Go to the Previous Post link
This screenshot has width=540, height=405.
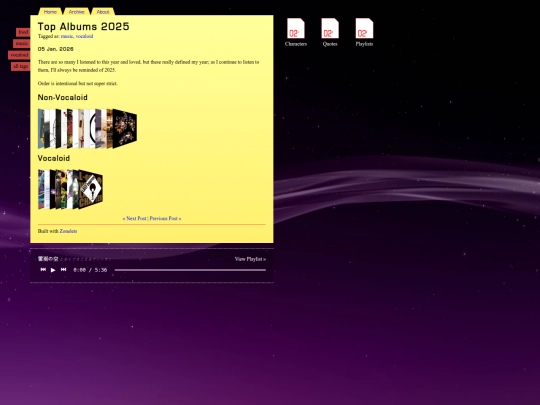(165, 218)
